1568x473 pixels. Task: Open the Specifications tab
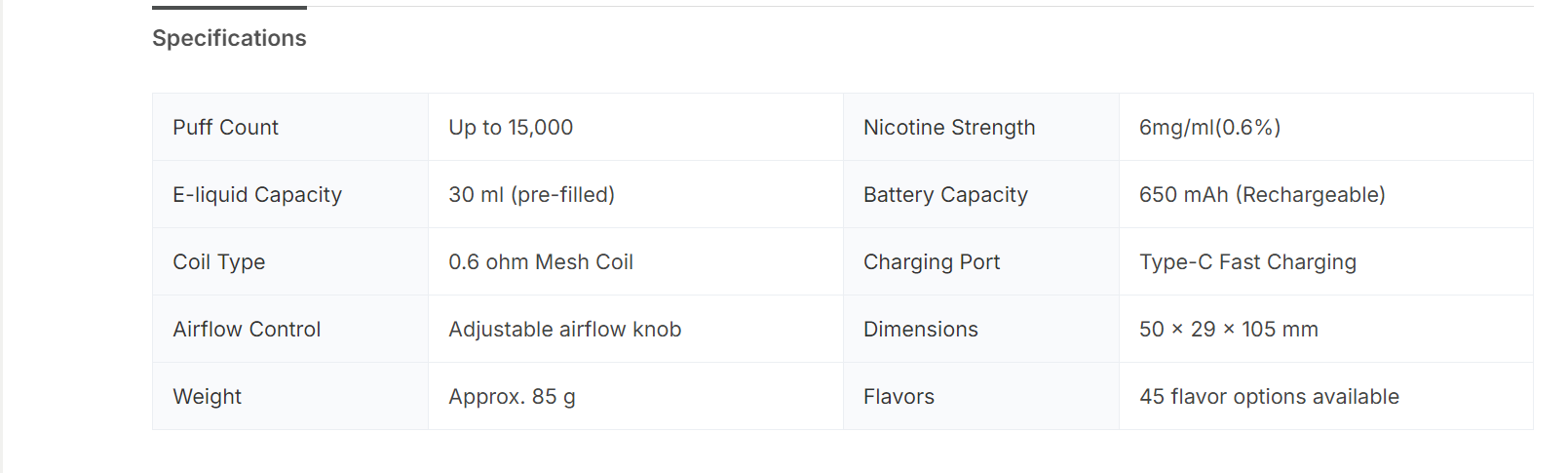[229, 38]
